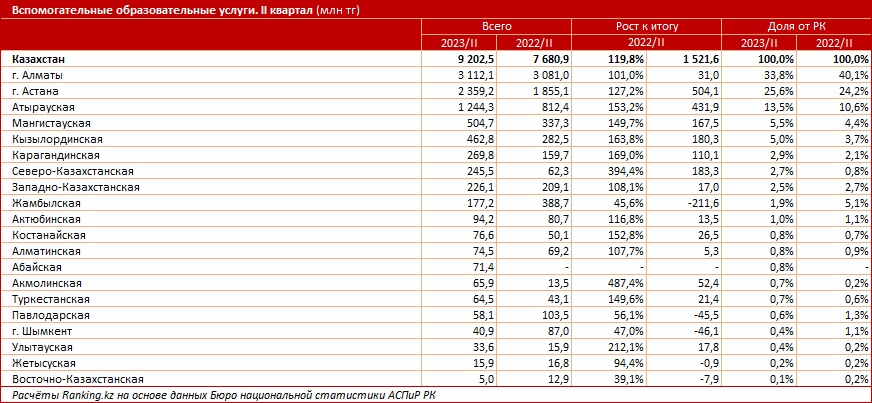Select Акмолинская growth value 487,4%
Screen dimensions: 872x403
[x=625, y=283]
